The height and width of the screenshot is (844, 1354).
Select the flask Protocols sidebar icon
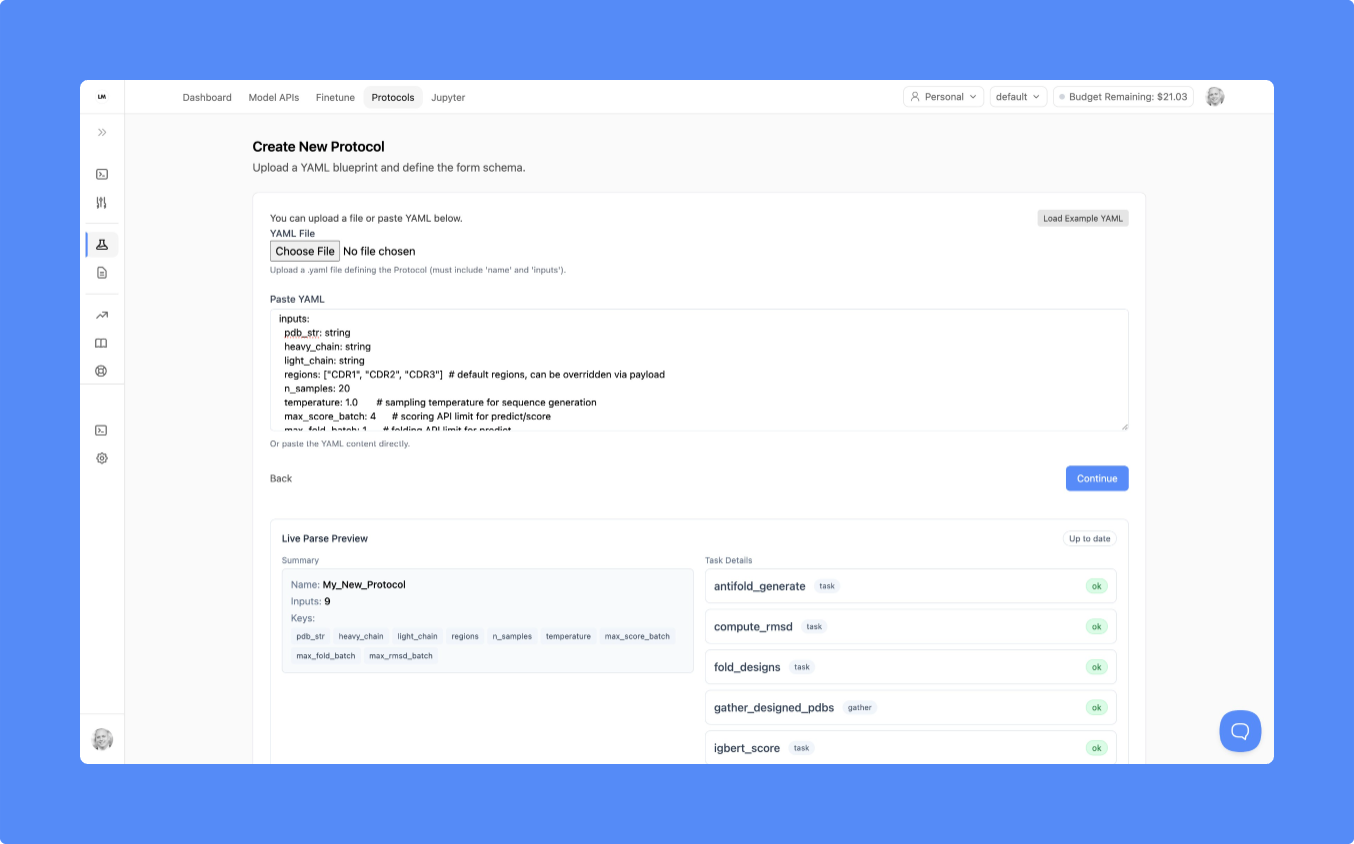[102, 245]
